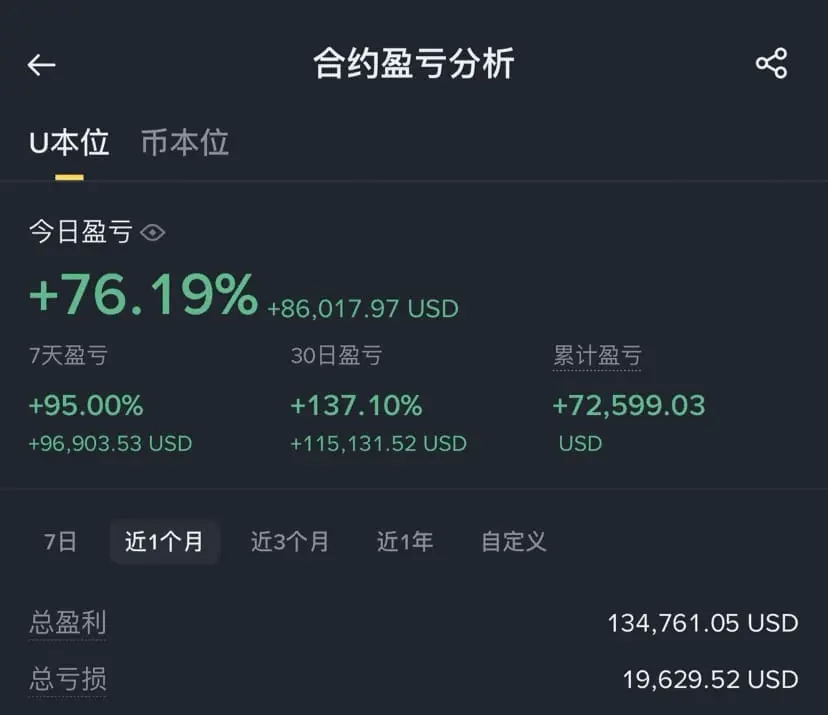828x715 pixels.
Task: Tap the back arrow icon
Action: point(41,65)
